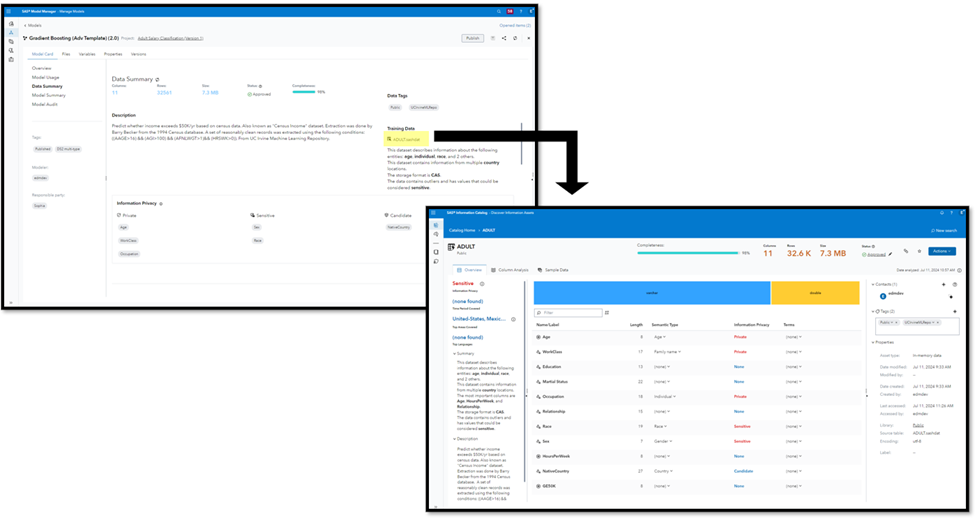Close the Gradient Boosting model view
Viewport: 975px width, 522px height.
click(x=529, y=38)
